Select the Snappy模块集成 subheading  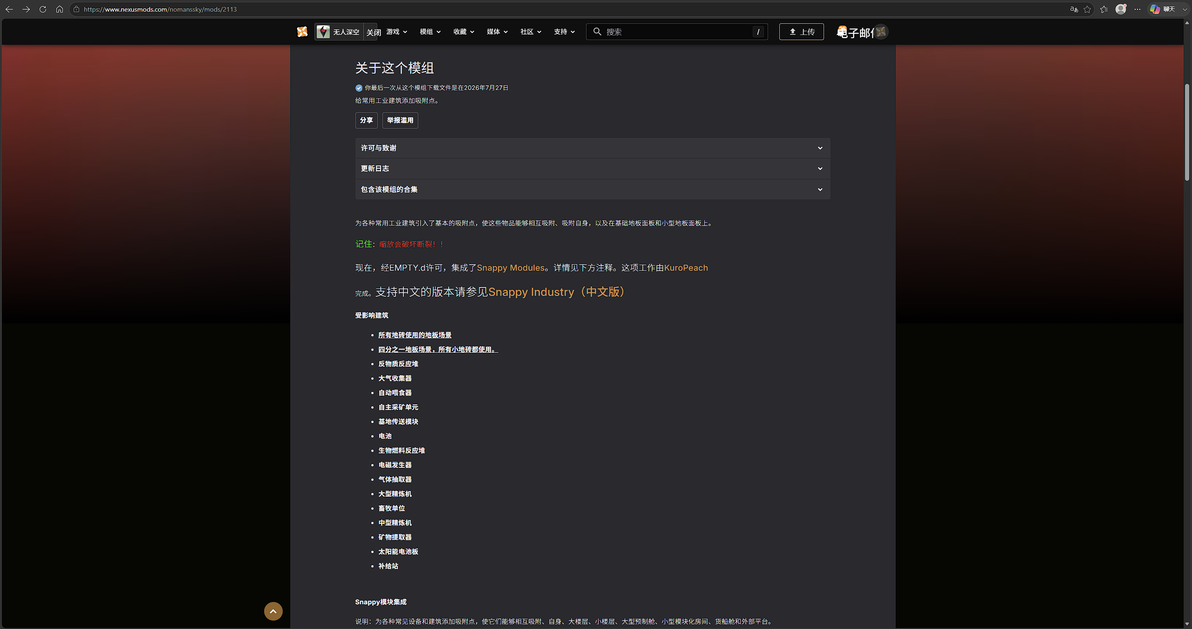pyautogui.click(x=381, y=602)
